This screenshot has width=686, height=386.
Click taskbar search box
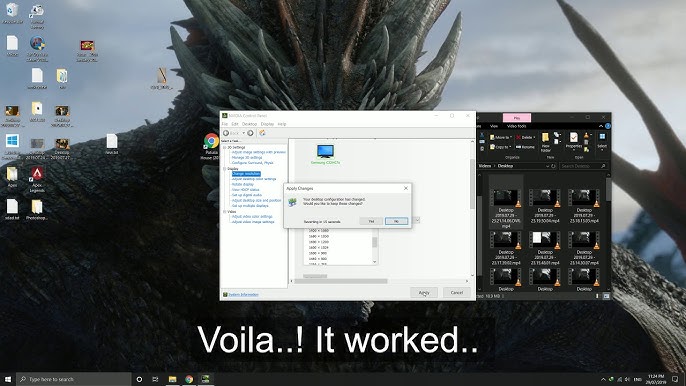tap(74, 379)
